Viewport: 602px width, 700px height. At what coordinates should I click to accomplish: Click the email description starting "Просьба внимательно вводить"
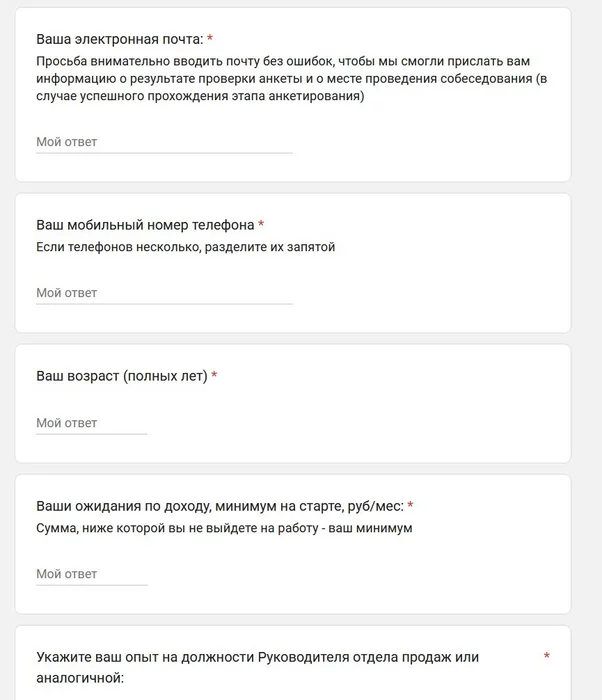pyautogui.click(x=290, y=78)
